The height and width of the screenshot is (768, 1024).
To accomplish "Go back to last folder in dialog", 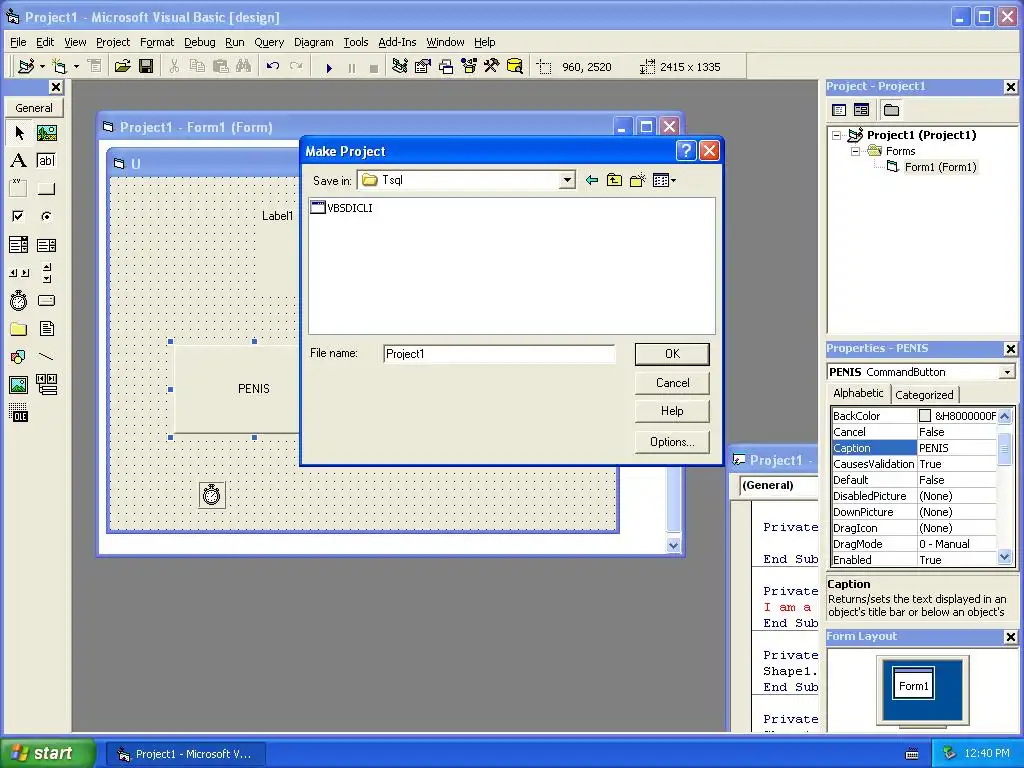I will pyautogui.click(x=592, y=180).
